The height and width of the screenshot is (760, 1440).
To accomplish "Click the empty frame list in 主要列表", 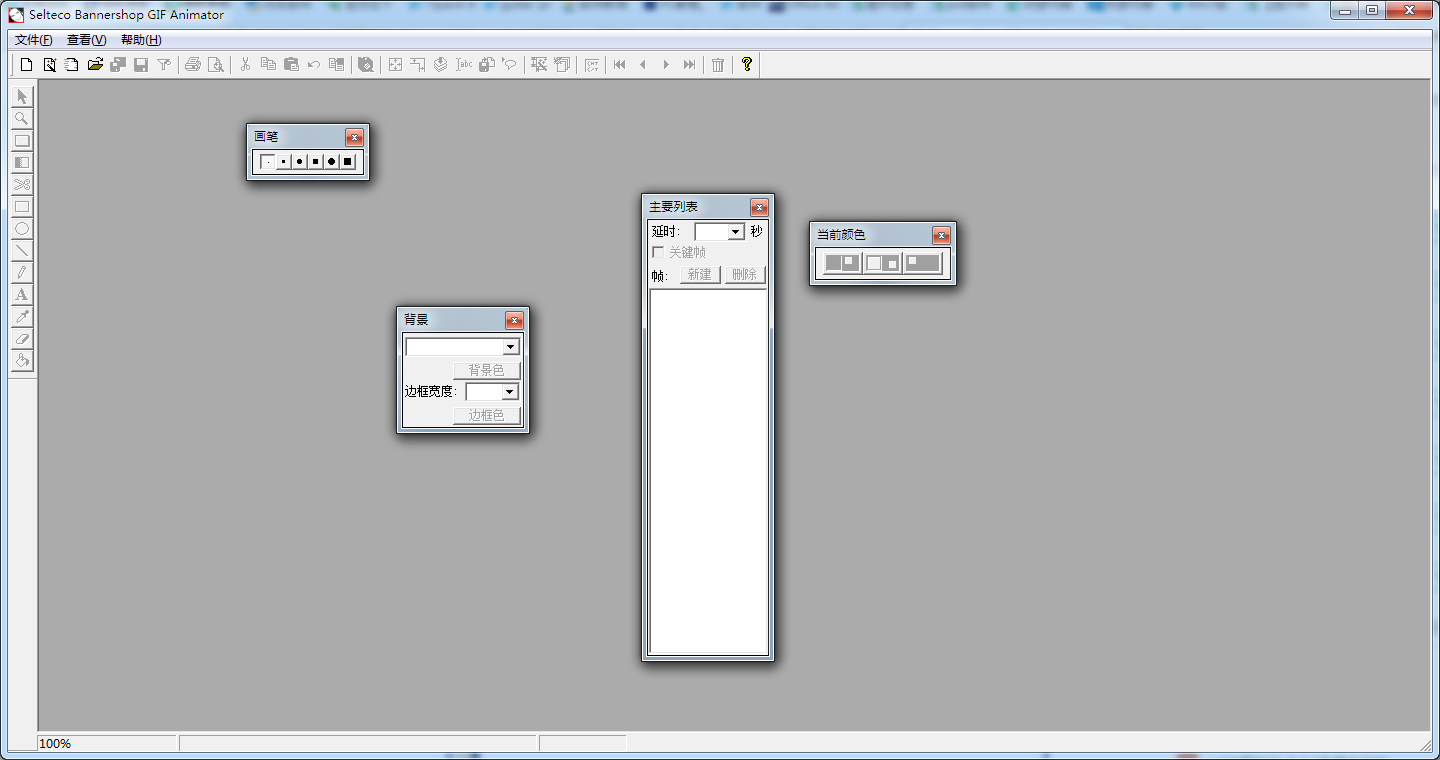I will (x=708, y=472).
